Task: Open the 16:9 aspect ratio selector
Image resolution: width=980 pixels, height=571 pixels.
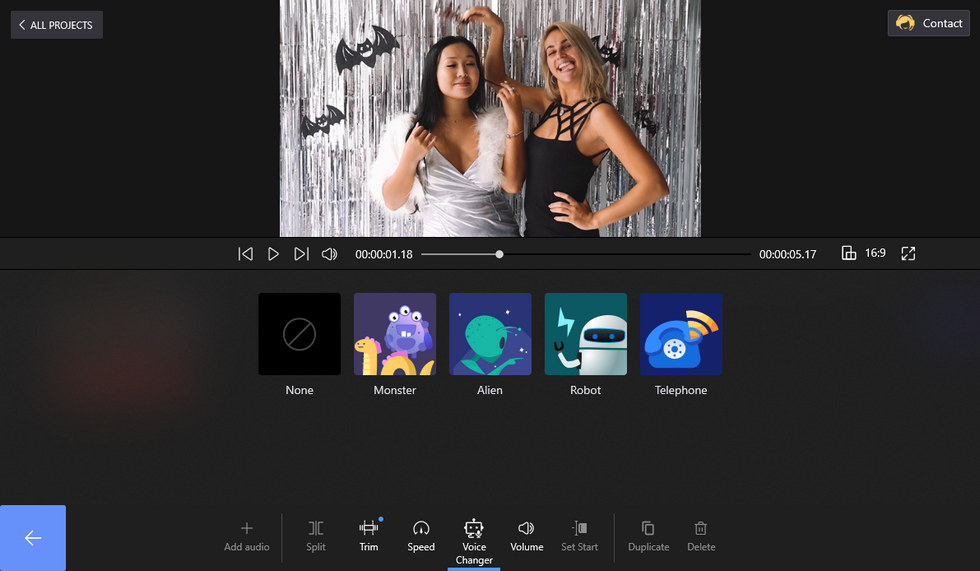Action: pyautogui.click(x=864, y=253)
